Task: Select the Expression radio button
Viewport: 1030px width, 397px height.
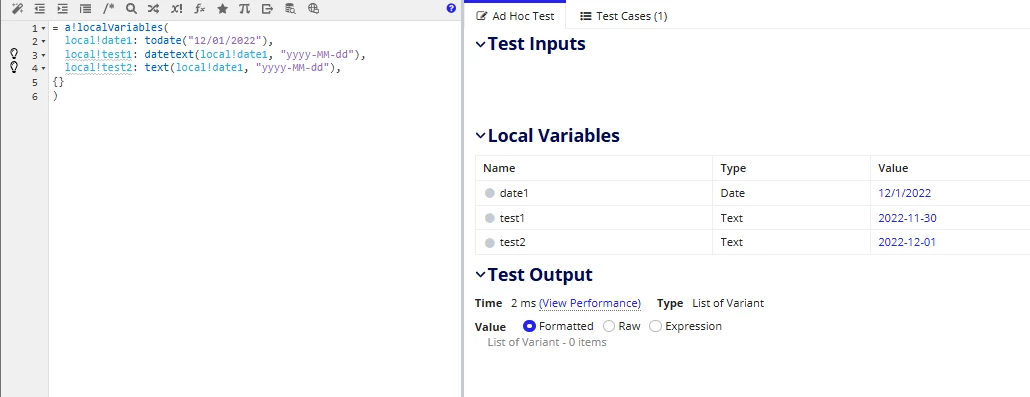Action: pos(655,326)
